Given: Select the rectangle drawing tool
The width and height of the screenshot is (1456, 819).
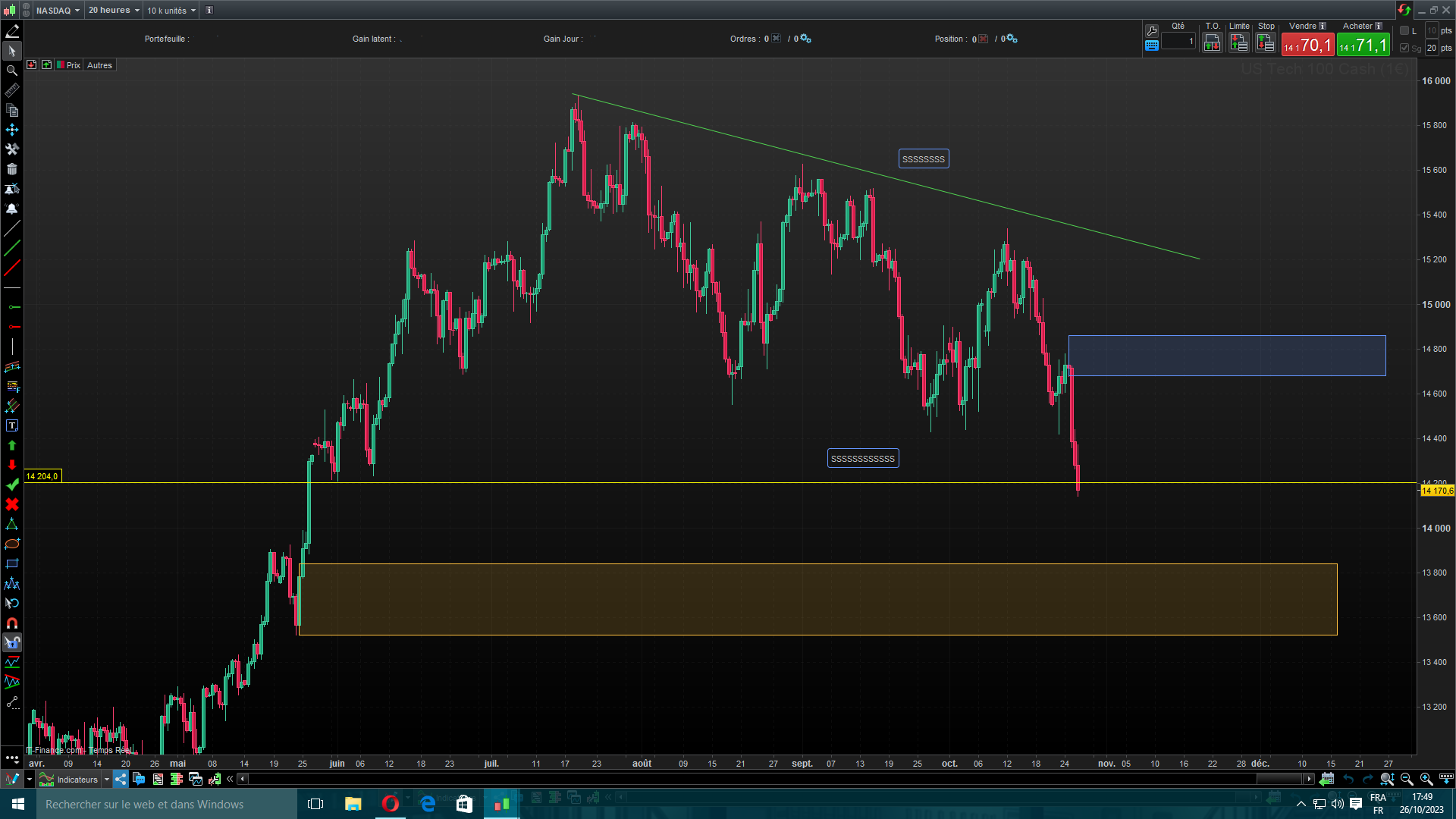Looking at the screenshot, I should (x=12, y=564).
